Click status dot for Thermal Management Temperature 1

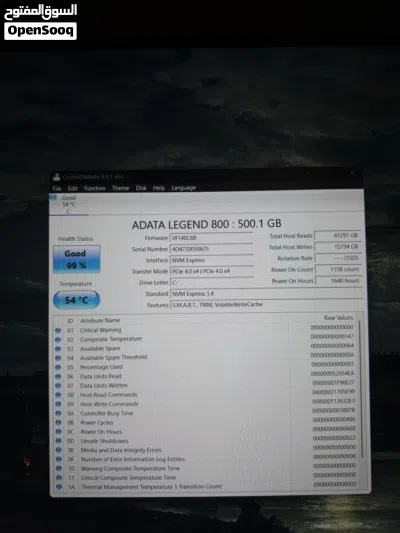[x=59, y=487]
